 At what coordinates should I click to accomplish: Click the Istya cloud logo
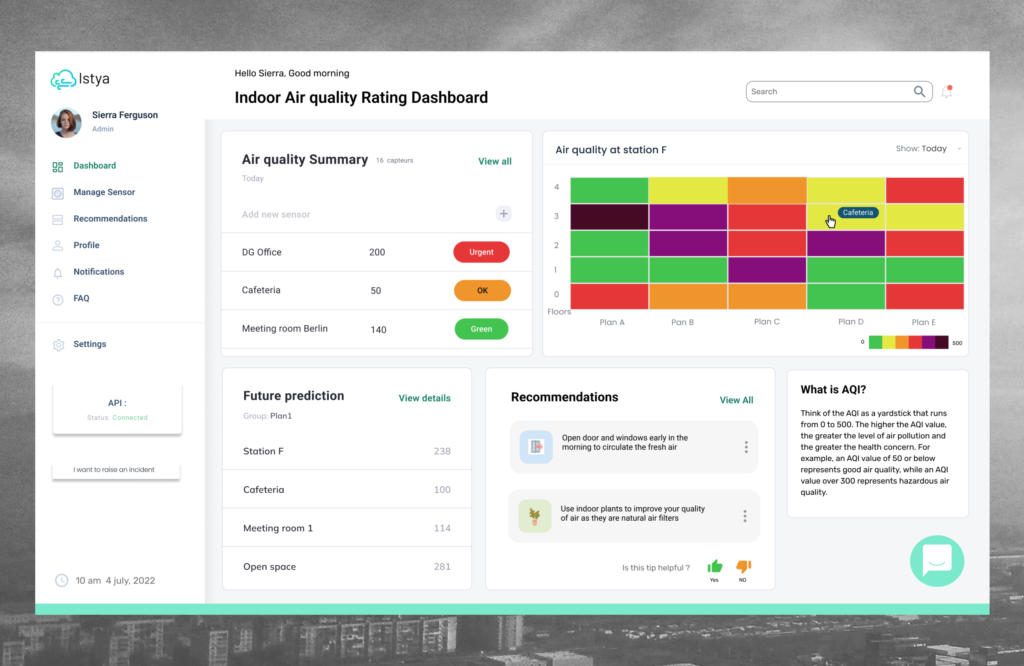[x=63, y=79]
